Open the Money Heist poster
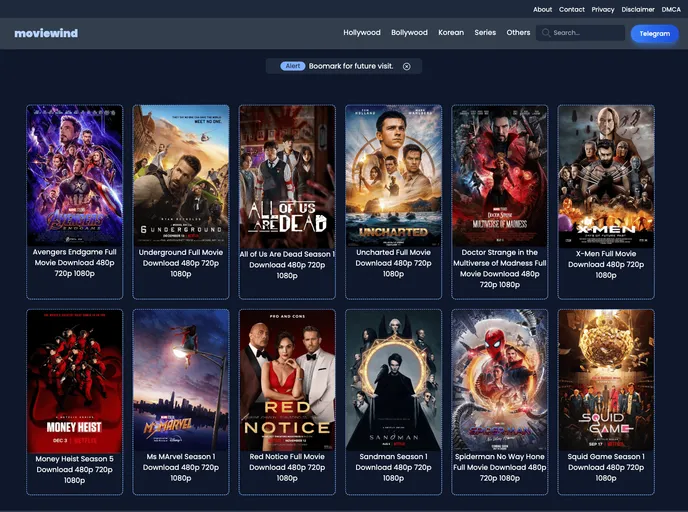This screenshot has width=688, height=512. point(75,382)
